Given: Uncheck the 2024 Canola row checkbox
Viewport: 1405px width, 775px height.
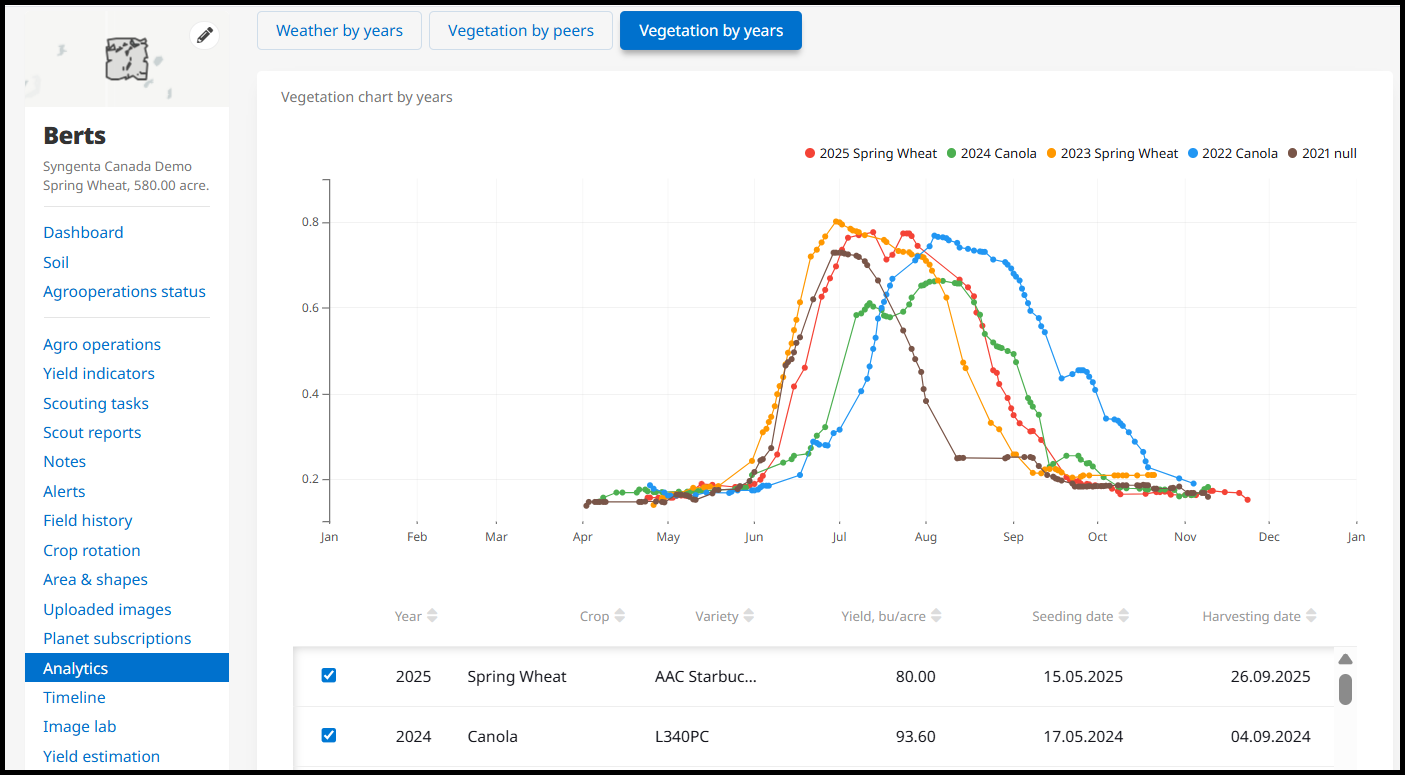Looking at the screenshot, I should point(329,736).
